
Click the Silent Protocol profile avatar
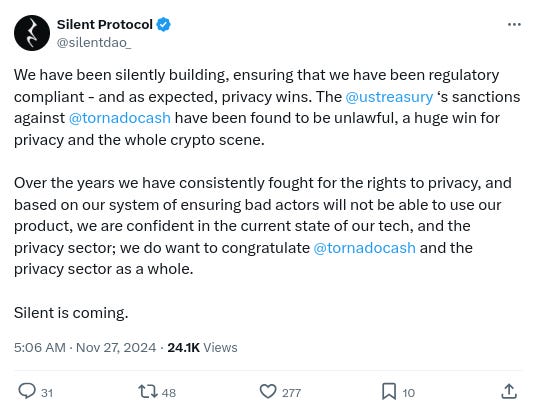coord(32,33)
